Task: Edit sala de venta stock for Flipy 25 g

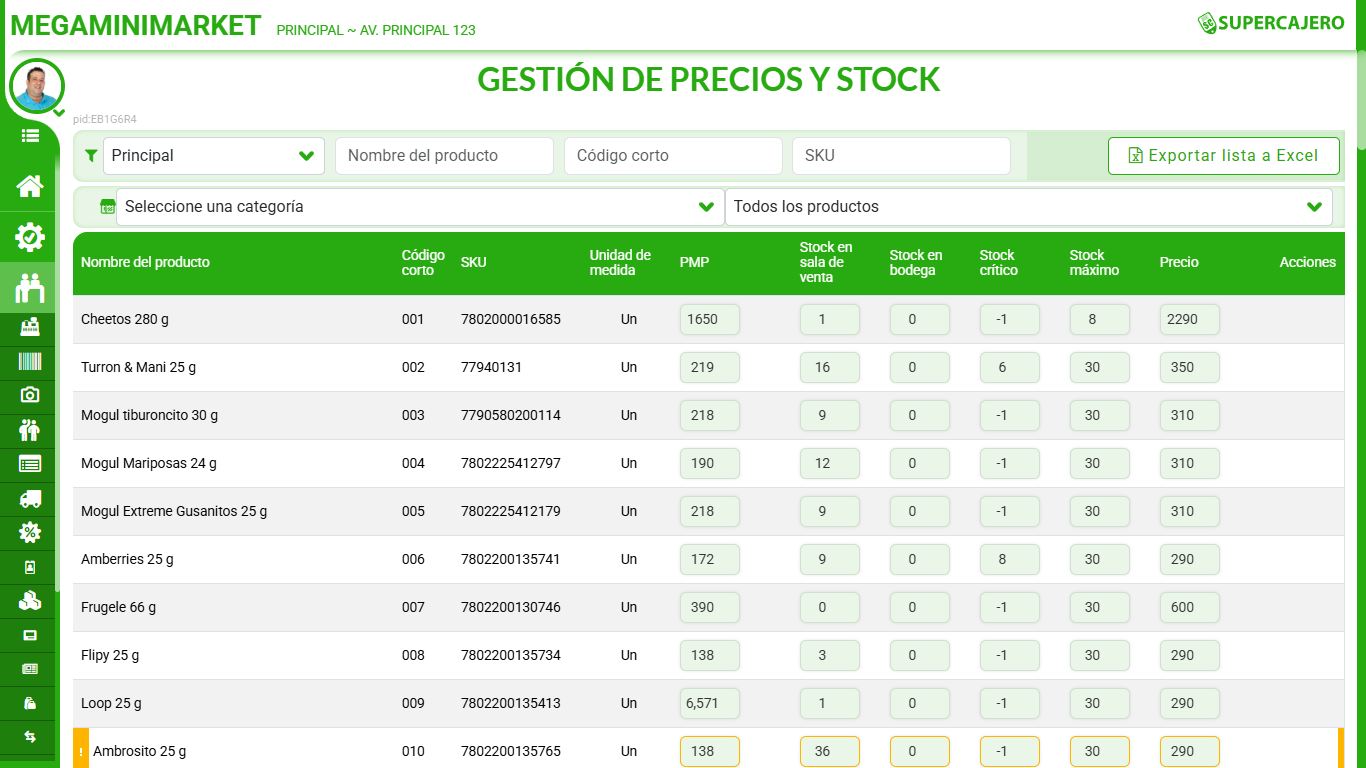Action: pos(830,655)
